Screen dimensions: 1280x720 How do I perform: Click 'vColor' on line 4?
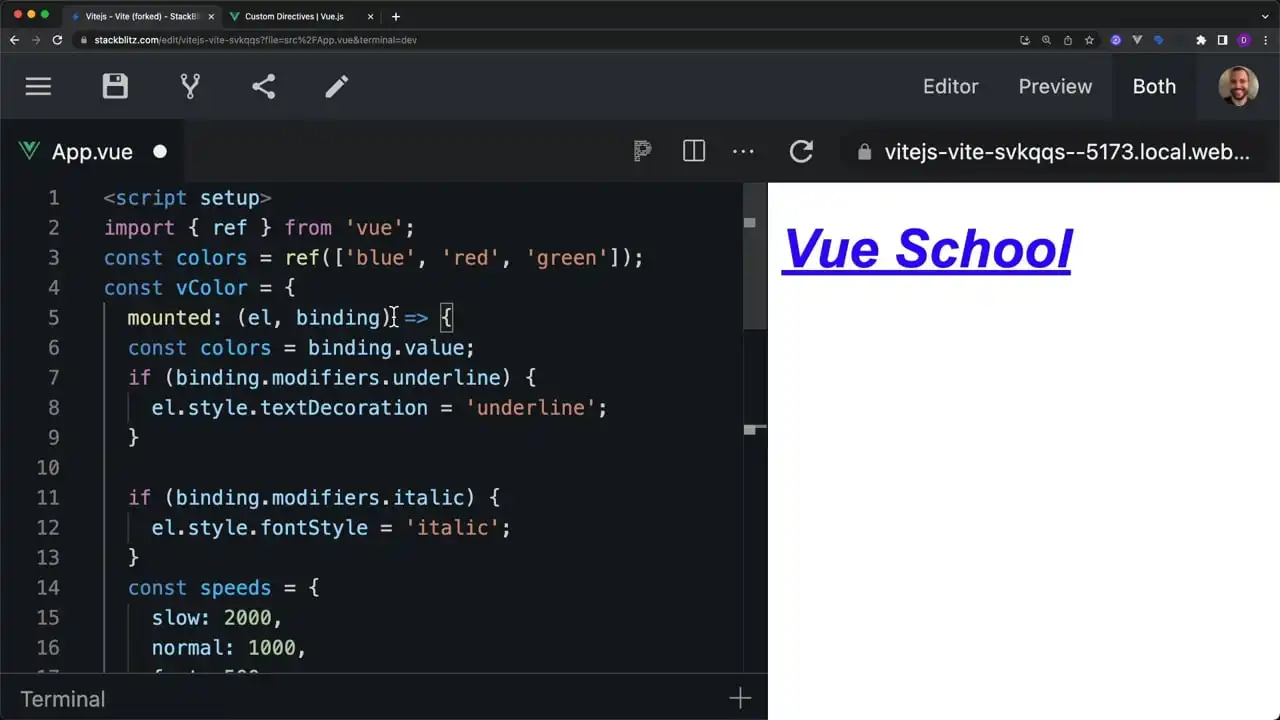point(212,287)
